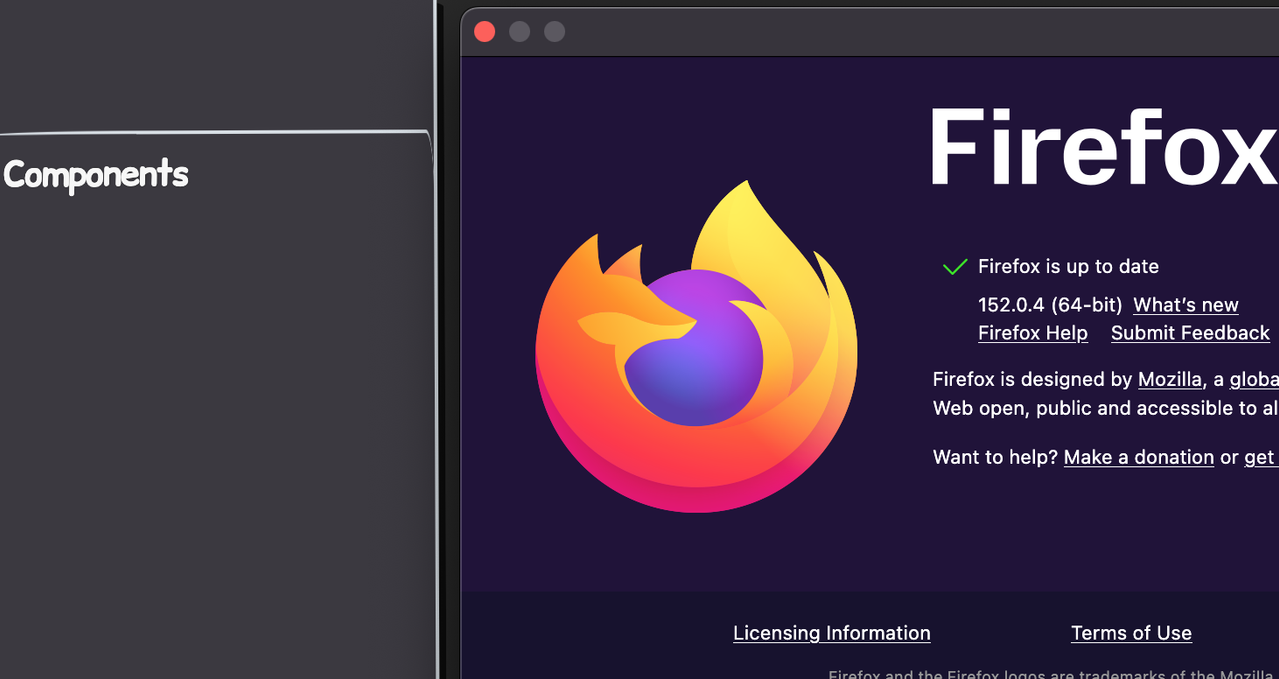Click the Firefox logo image
The height and width of the screenshot is (679, 1279).
(x=696, y=346)
